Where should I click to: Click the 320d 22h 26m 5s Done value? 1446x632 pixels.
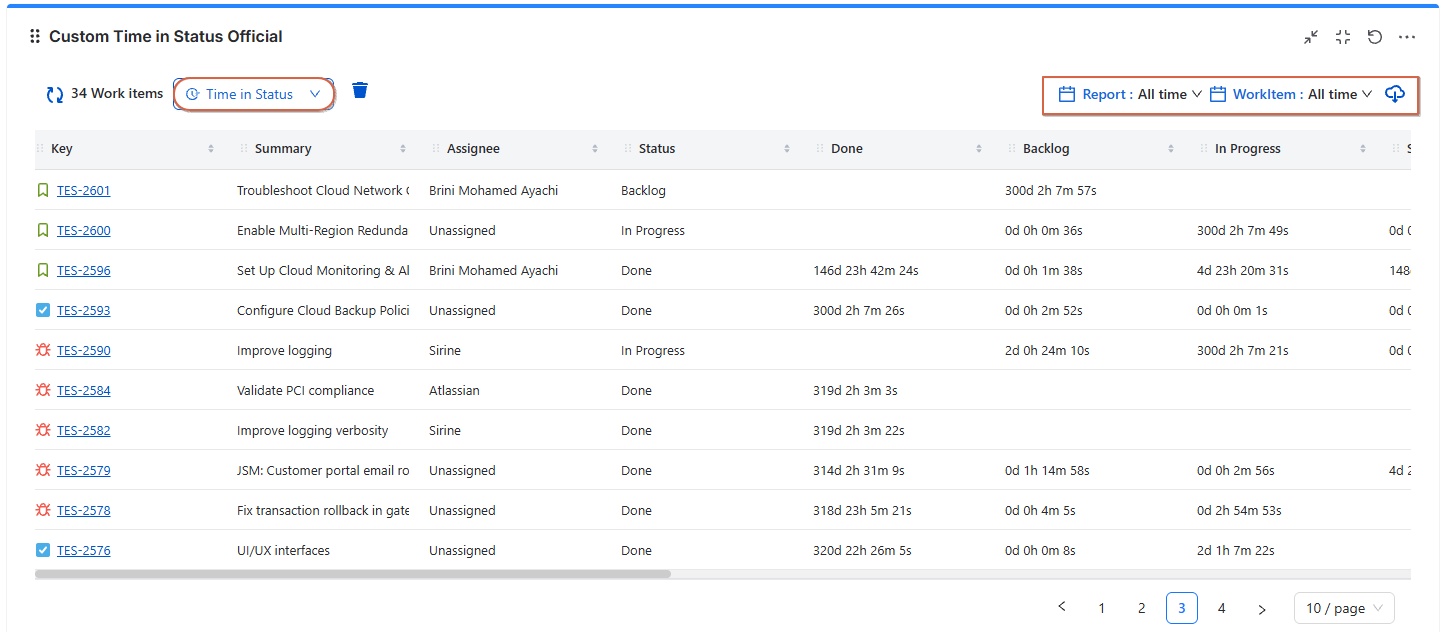862,550
